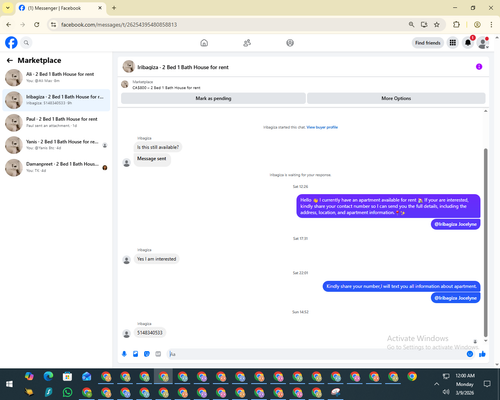Screen dimensions: 500x400
Task: Open the notifications bell
Action: coord(468,43)
